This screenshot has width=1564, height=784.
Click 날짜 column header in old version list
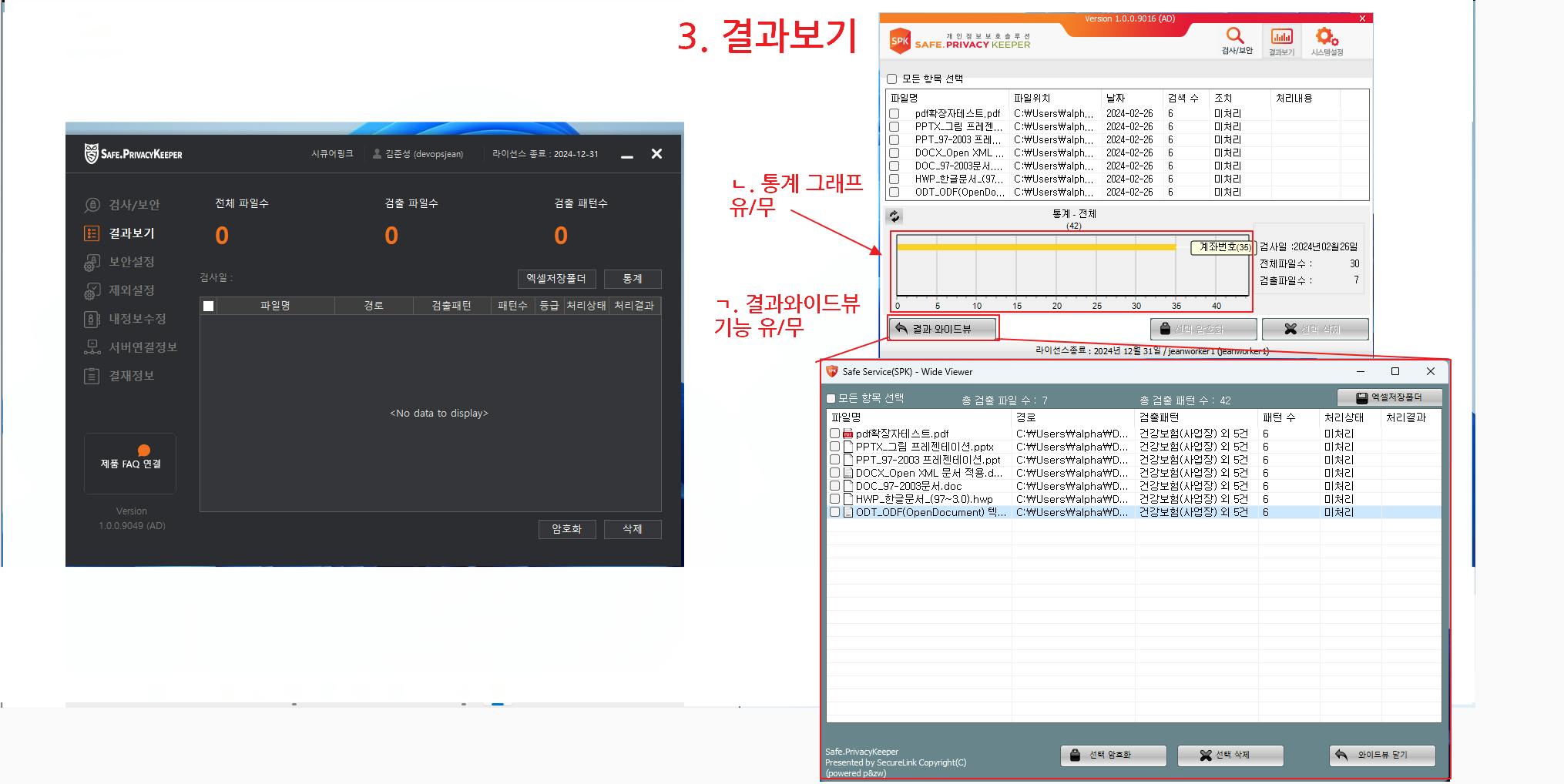[x=1132, y=99]
